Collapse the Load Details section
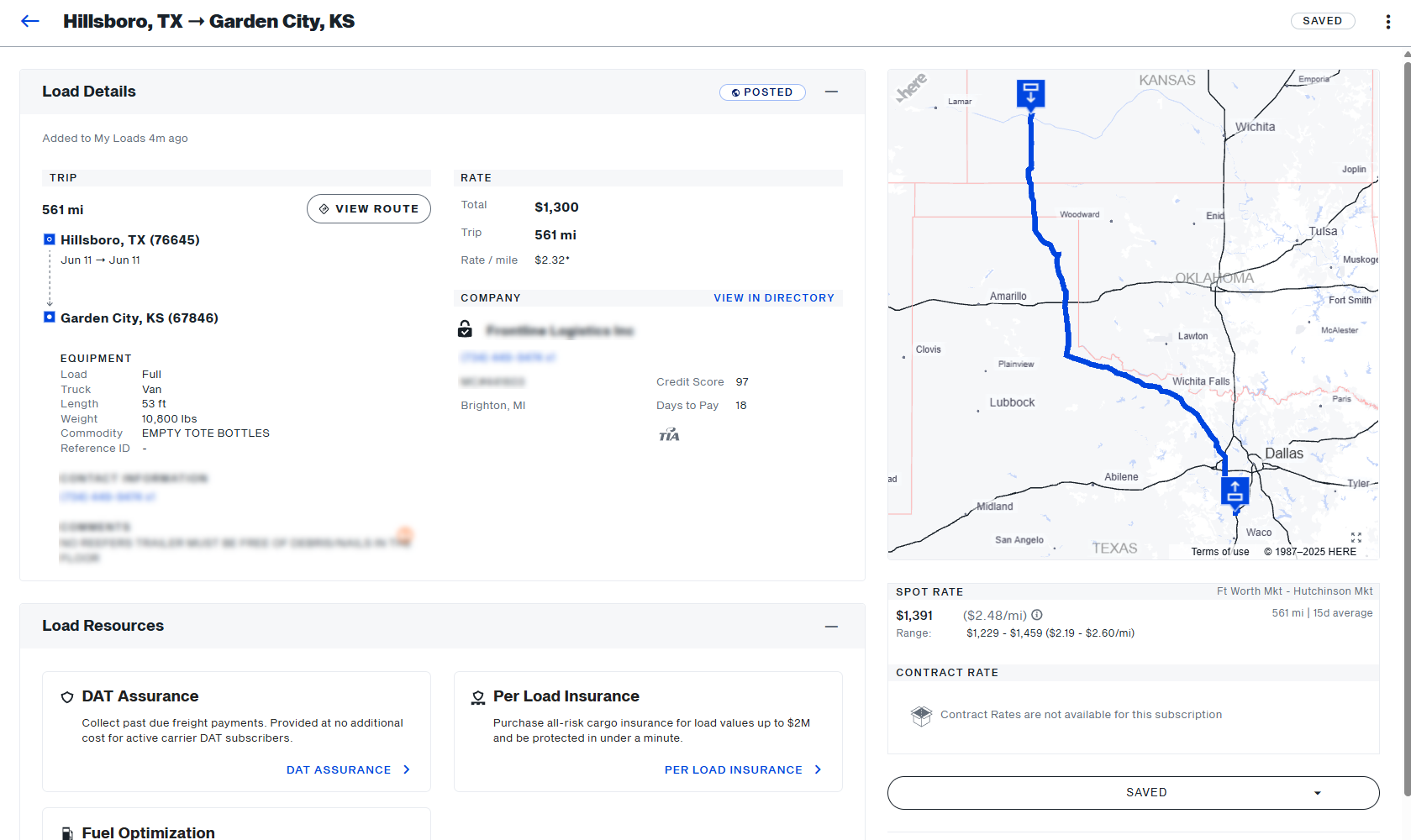1411x840 pixels. point(831,92)
